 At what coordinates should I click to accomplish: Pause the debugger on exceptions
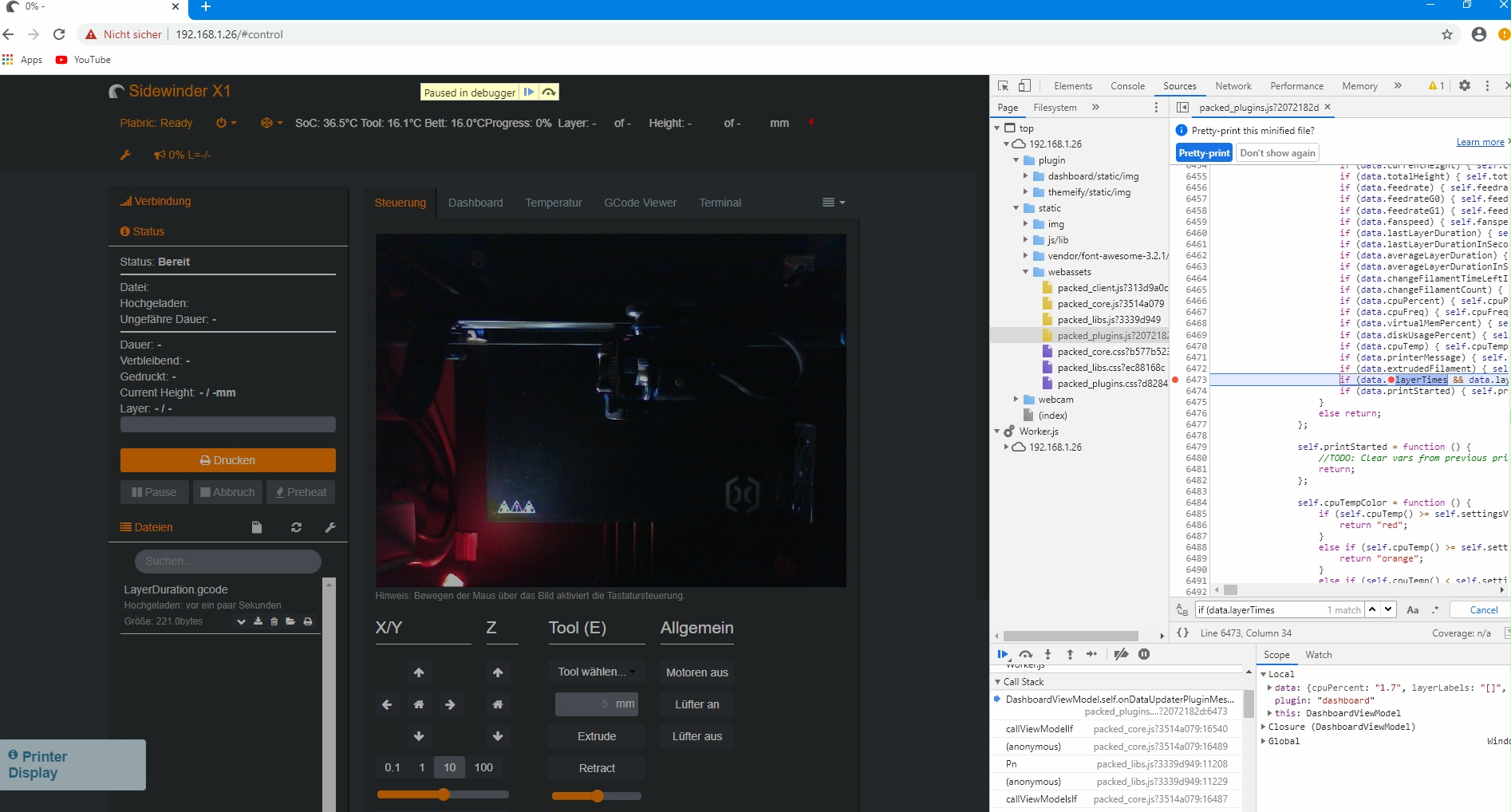click(x=1143, y=654)
